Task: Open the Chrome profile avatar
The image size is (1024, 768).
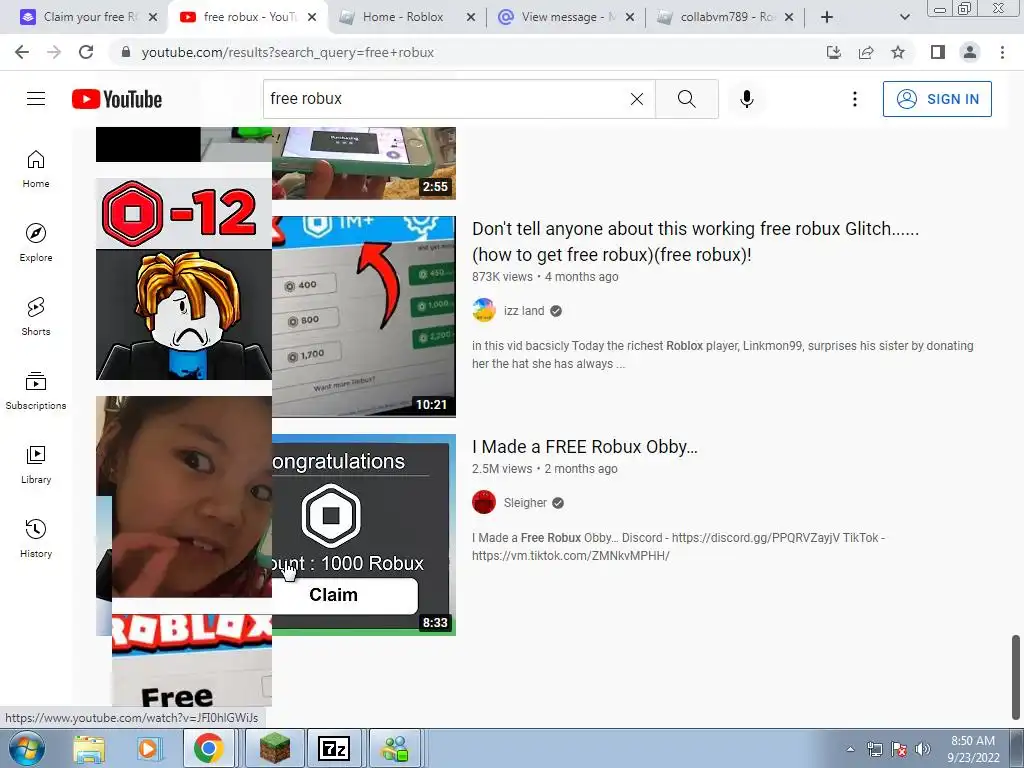Action: pos(970,52)
